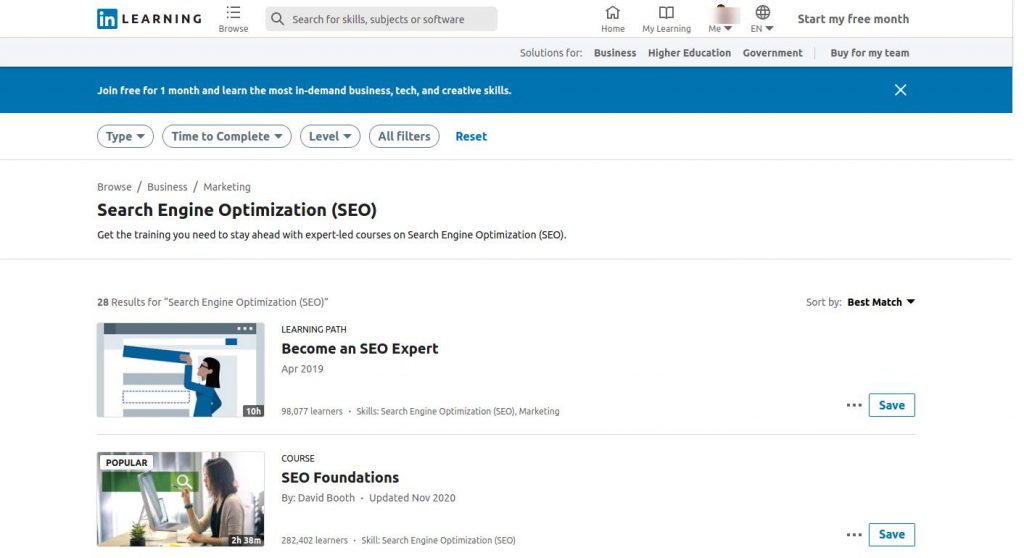Viewport: 1024px width, 558px height.
Task: Open Business solutions link
Action: point(615,53)
